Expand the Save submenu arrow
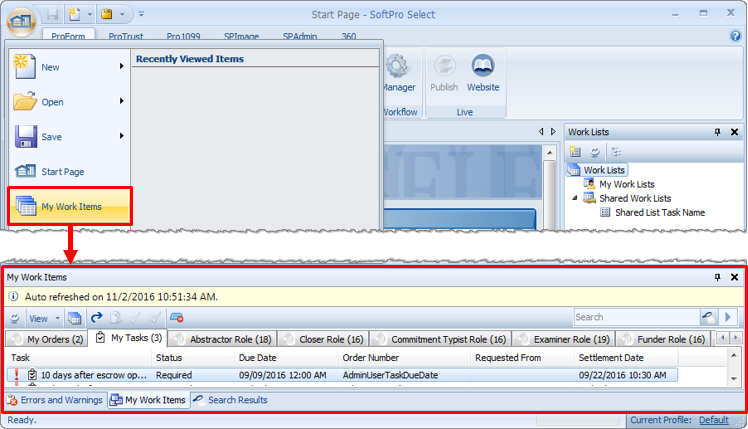Image resolution: width=748 pixels, height=429 pixels. (x=122, y=136)
